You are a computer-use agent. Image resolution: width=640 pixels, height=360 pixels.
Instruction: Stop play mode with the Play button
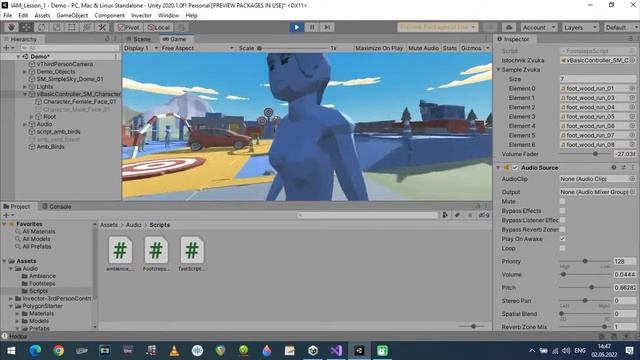(x=297, y=27)
